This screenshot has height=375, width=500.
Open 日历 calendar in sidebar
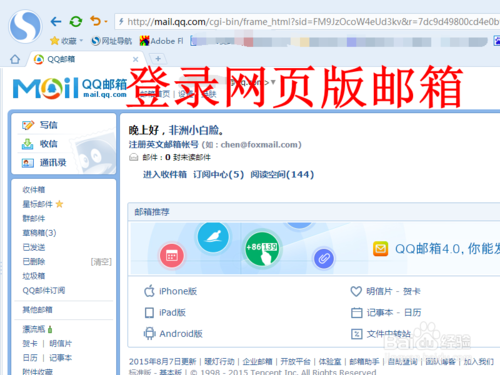(30, 358)
